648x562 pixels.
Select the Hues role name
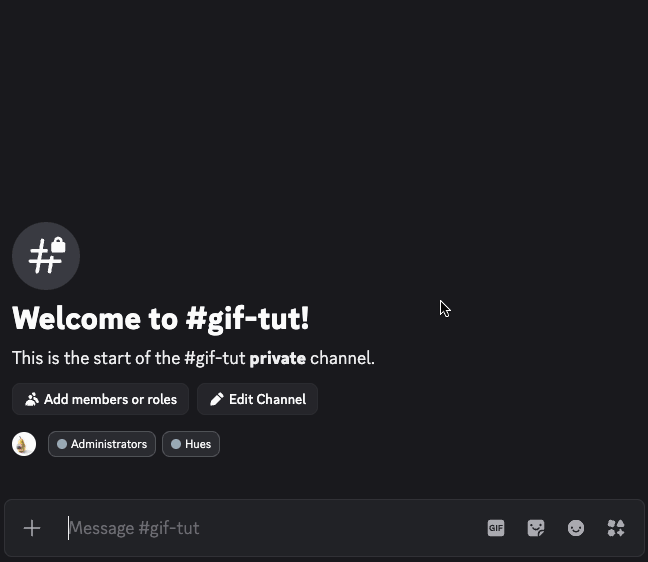coord(198,444)
